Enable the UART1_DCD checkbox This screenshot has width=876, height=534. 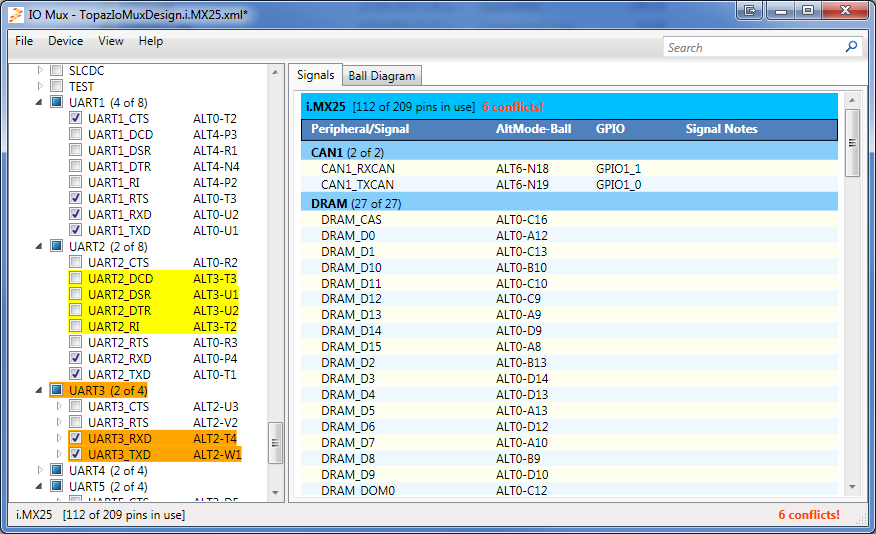(x=75, y=134)
